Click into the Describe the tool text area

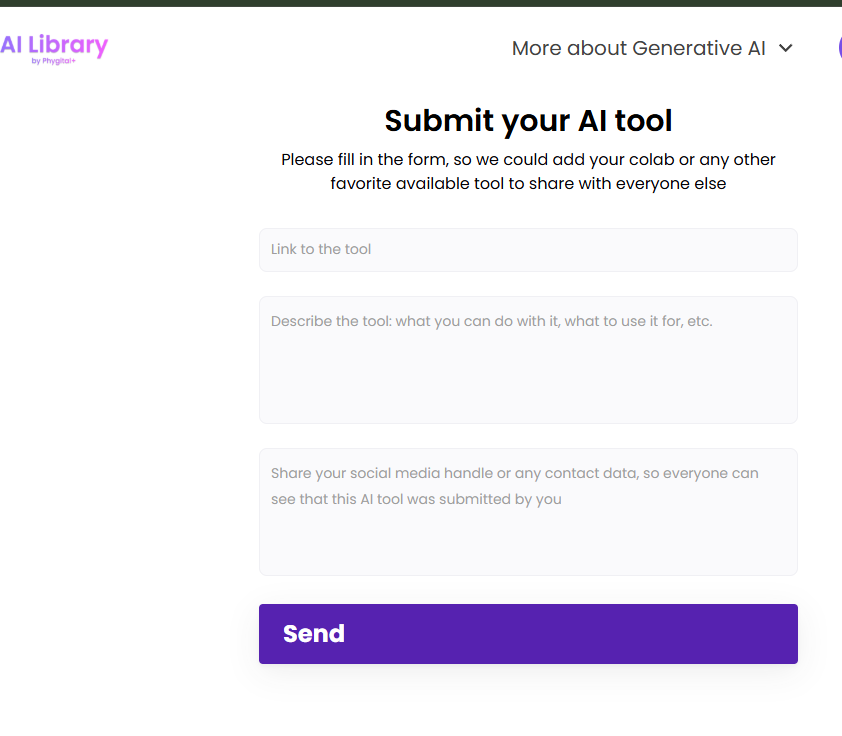(x=528, y=360)
